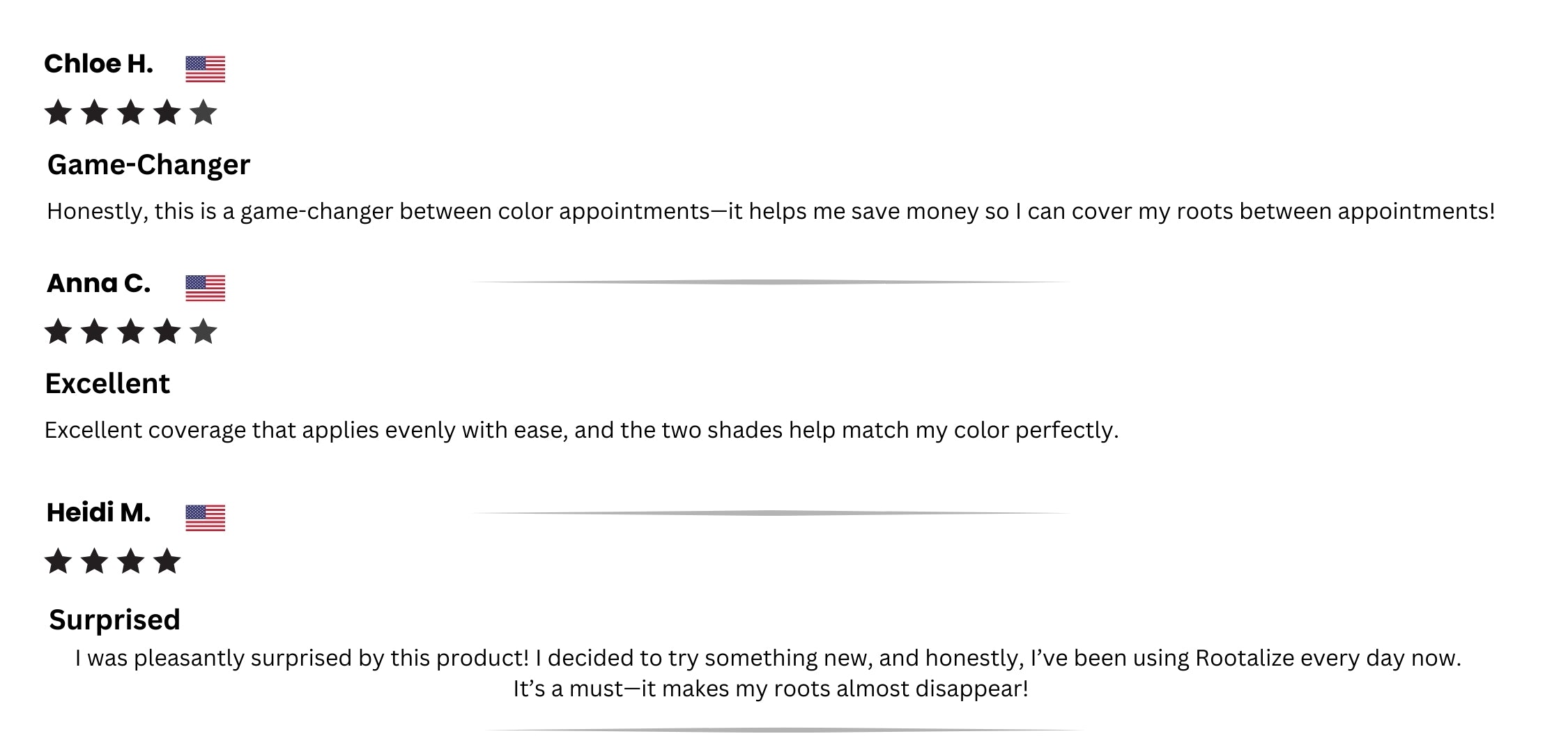Click the third star in Anna C.'s rating
Screen dimensions: 1568x750
pos(131,332)
